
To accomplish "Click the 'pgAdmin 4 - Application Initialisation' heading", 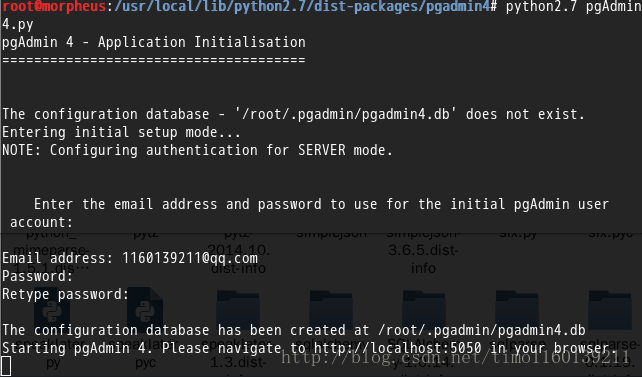I will point(154,43).
